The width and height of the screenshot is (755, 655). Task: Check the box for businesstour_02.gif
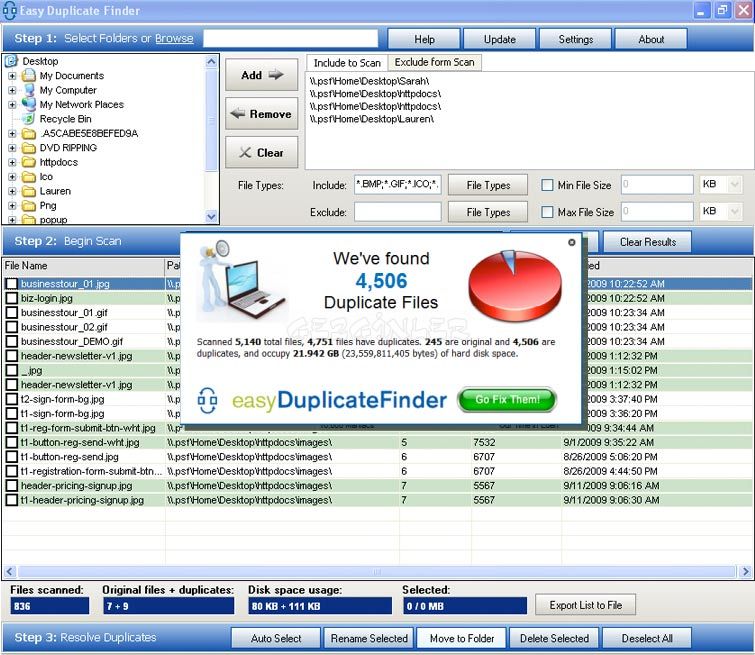[12, 327]
